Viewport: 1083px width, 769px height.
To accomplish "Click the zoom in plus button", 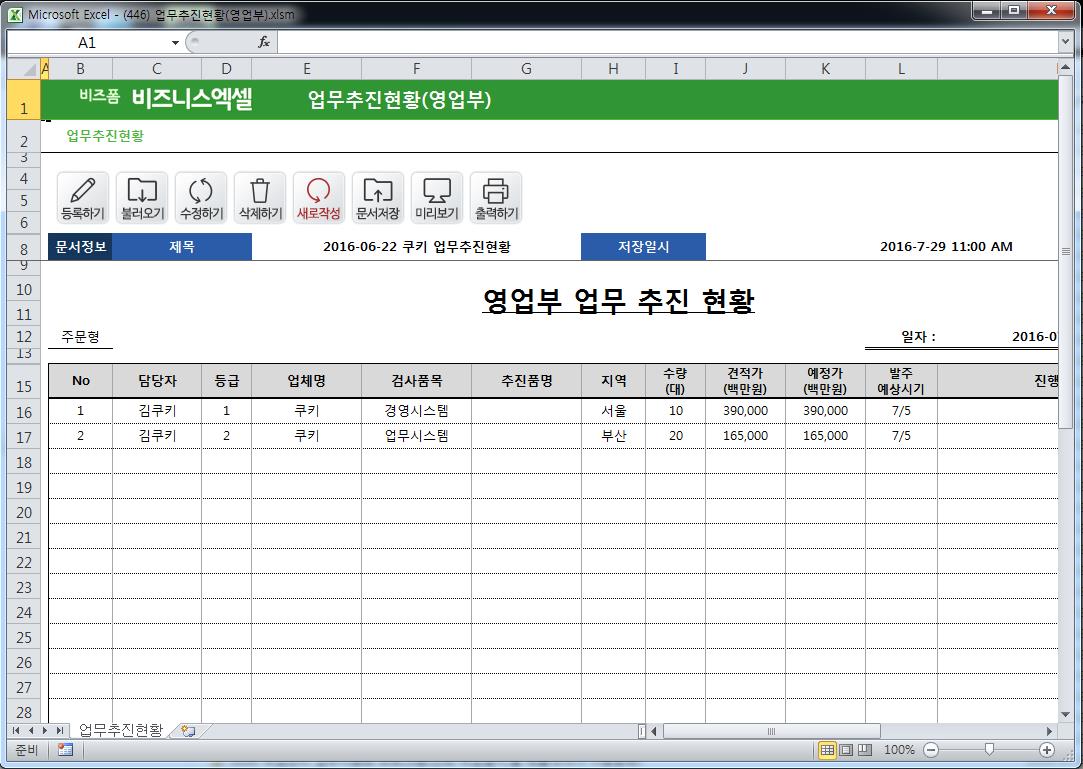I will [1047, 750].
